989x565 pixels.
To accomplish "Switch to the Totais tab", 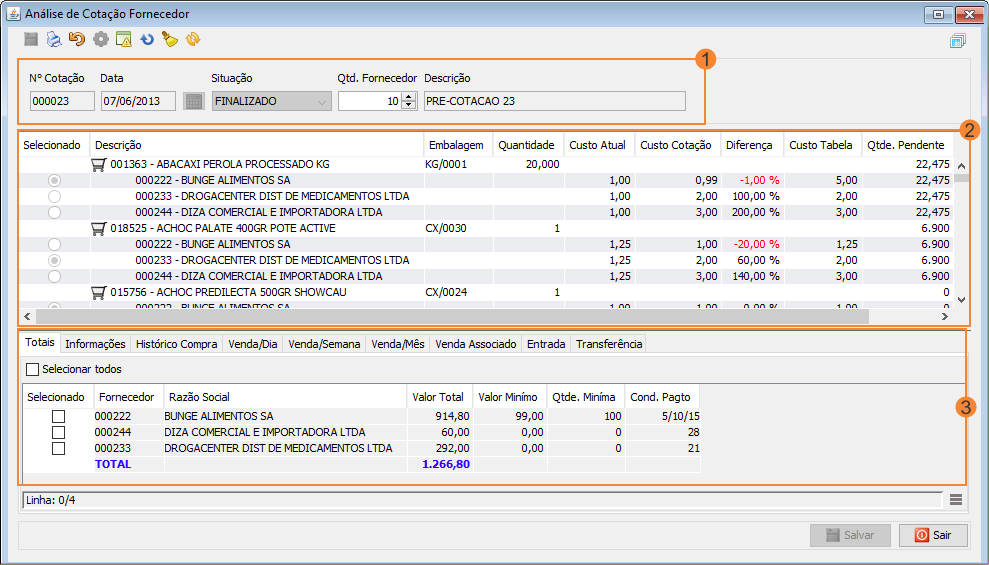I will [x=40, y=342].
